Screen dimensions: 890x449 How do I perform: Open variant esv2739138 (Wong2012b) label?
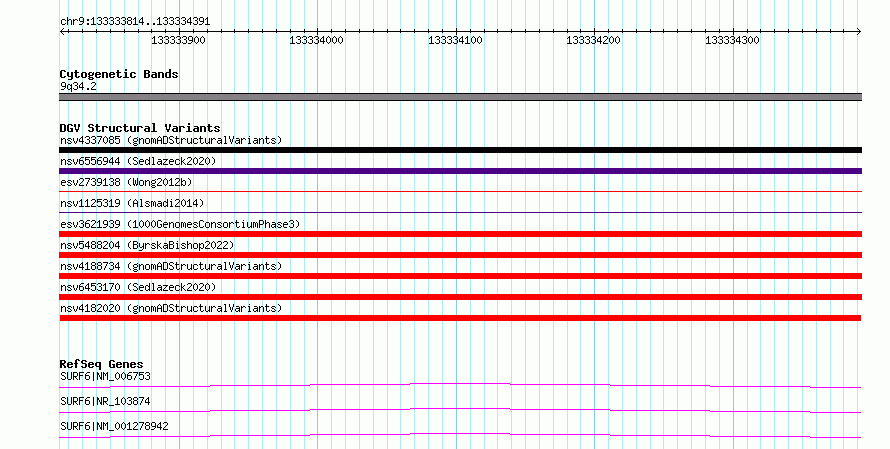click(126, 182)
